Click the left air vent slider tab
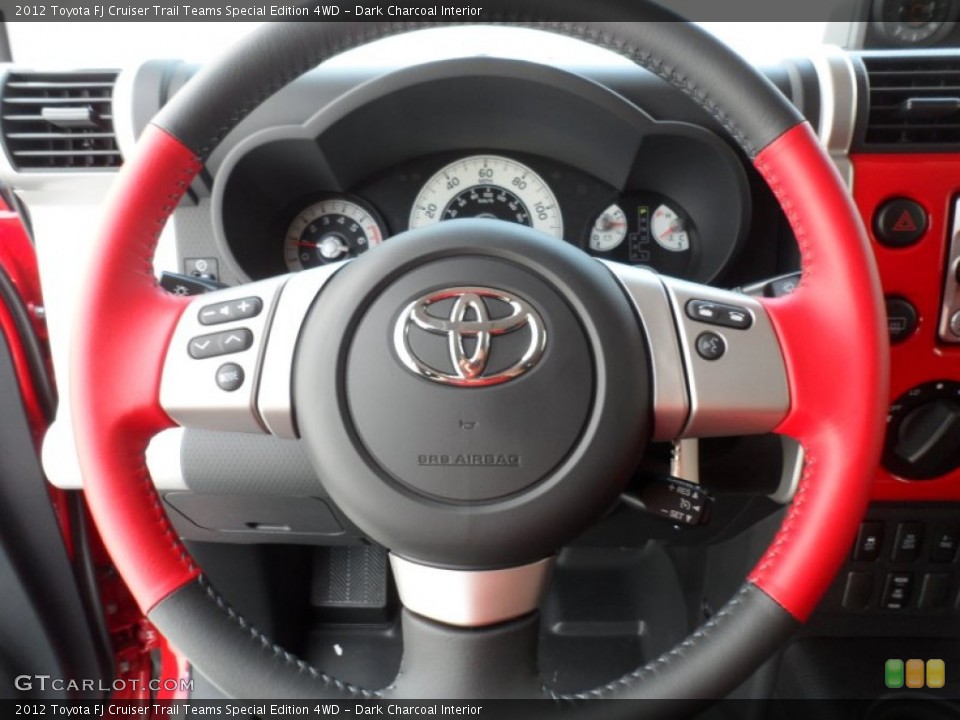Viewport: 960px width, 720px height. click(x=67, y=114)
